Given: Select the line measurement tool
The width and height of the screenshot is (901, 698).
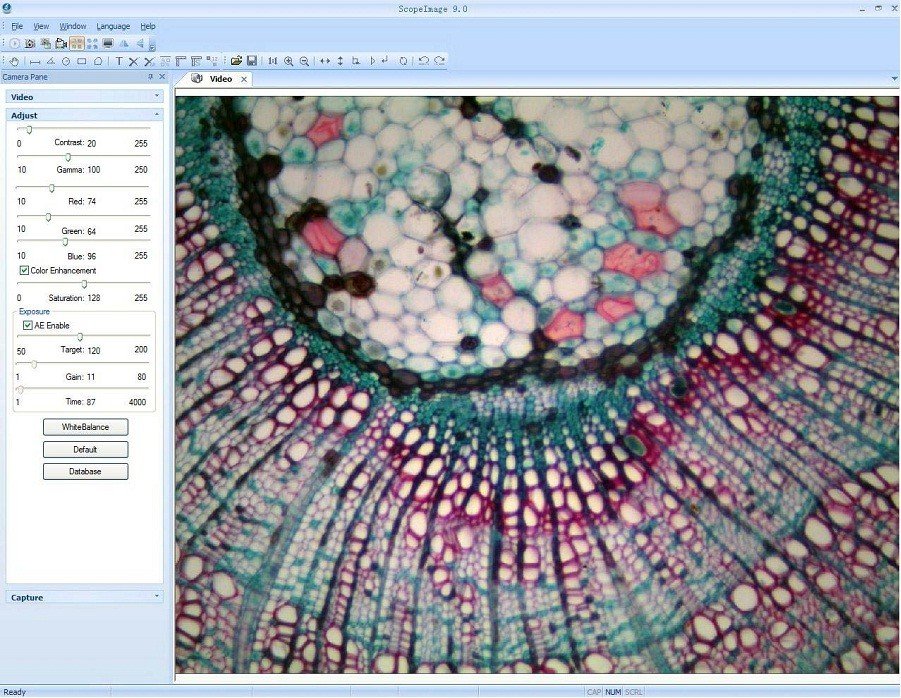Looking at the screenshot, I should [35, 61].
